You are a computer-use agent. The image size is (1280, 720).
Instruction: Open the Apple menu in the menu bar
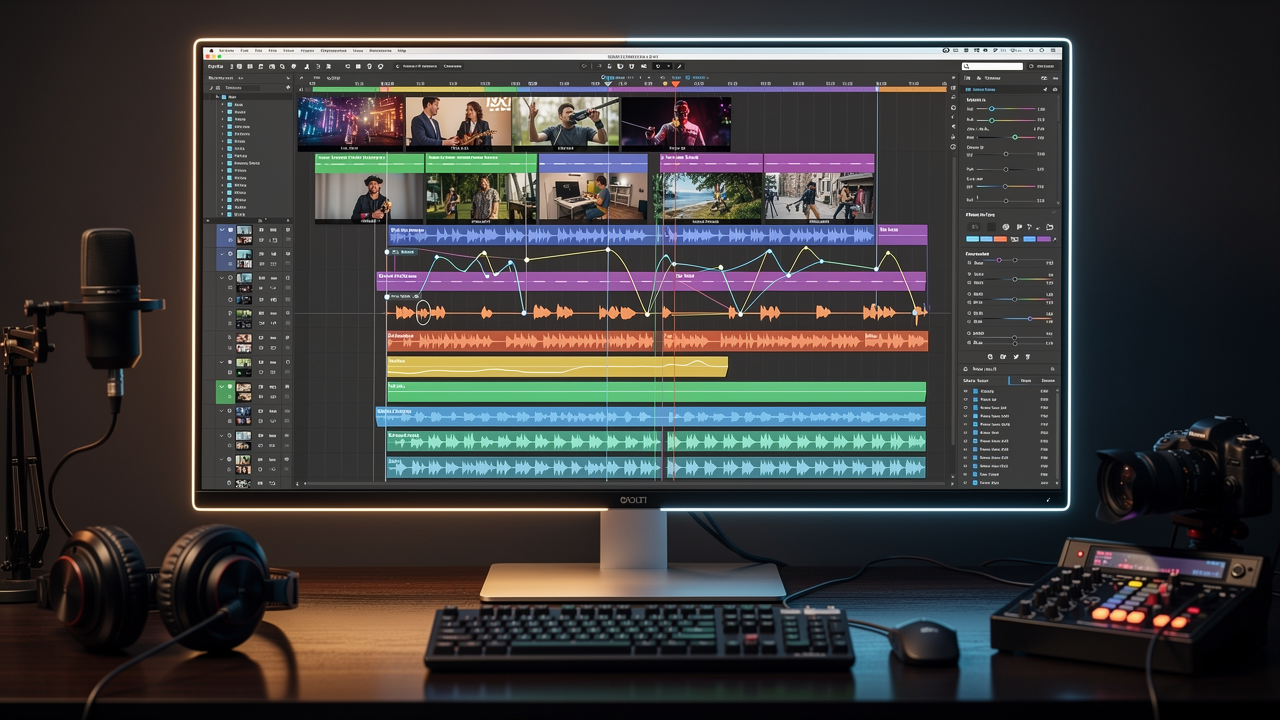click(x=210, y=50)
